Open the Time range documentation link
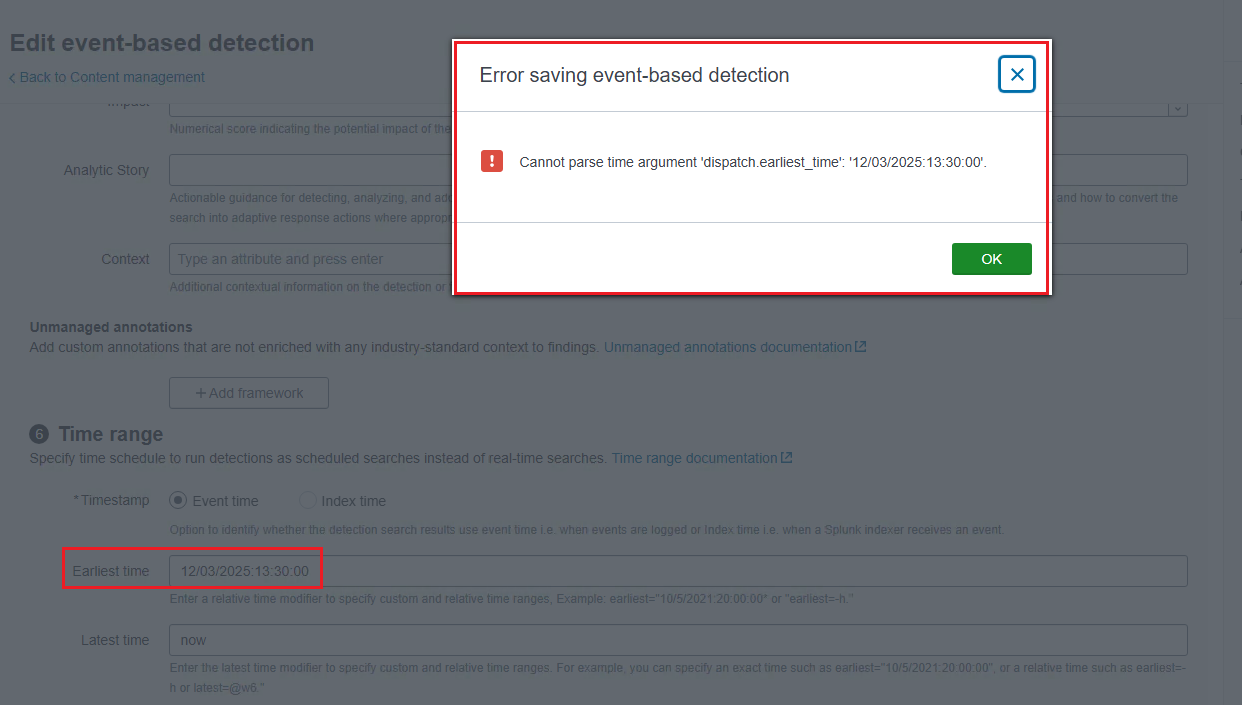The image size is (1242, 705). click(x=694, y=458)
